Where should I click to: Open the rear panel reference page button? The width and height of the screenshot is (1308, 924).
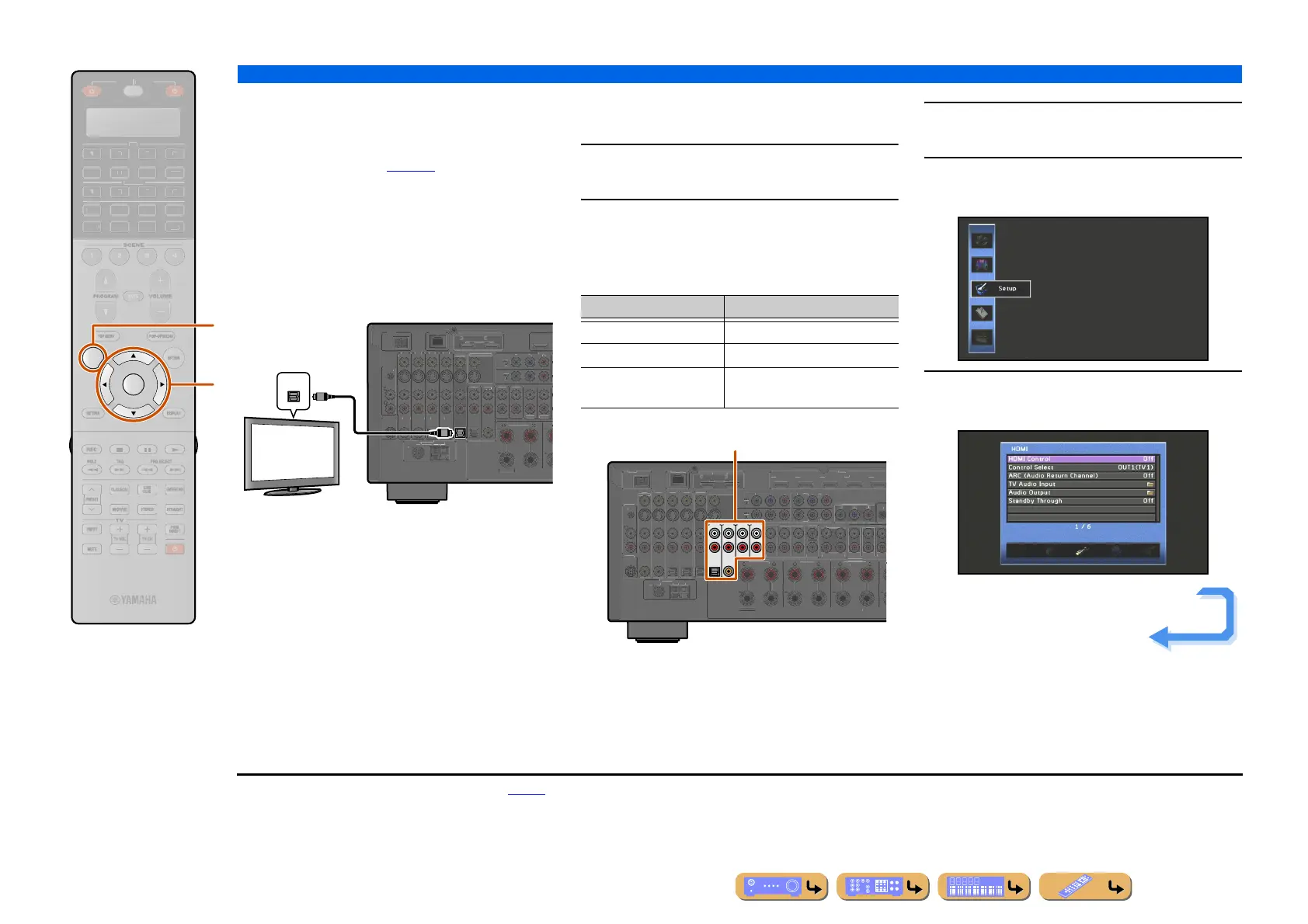coord(882,886)
